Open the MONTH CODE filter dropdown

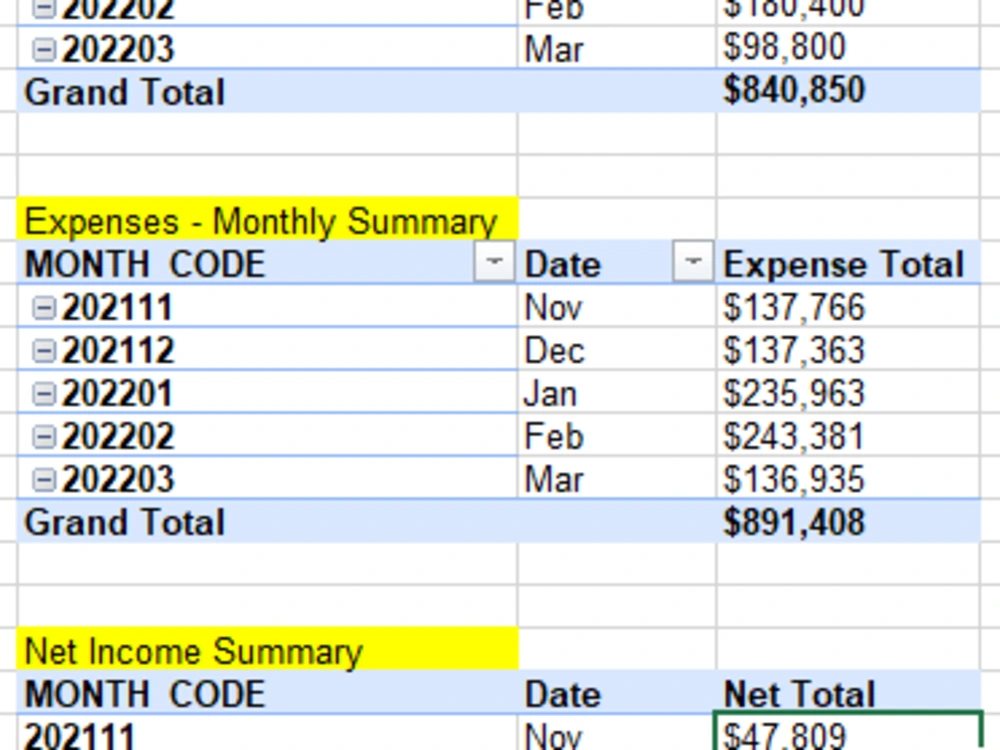click(x=494, y=261)
